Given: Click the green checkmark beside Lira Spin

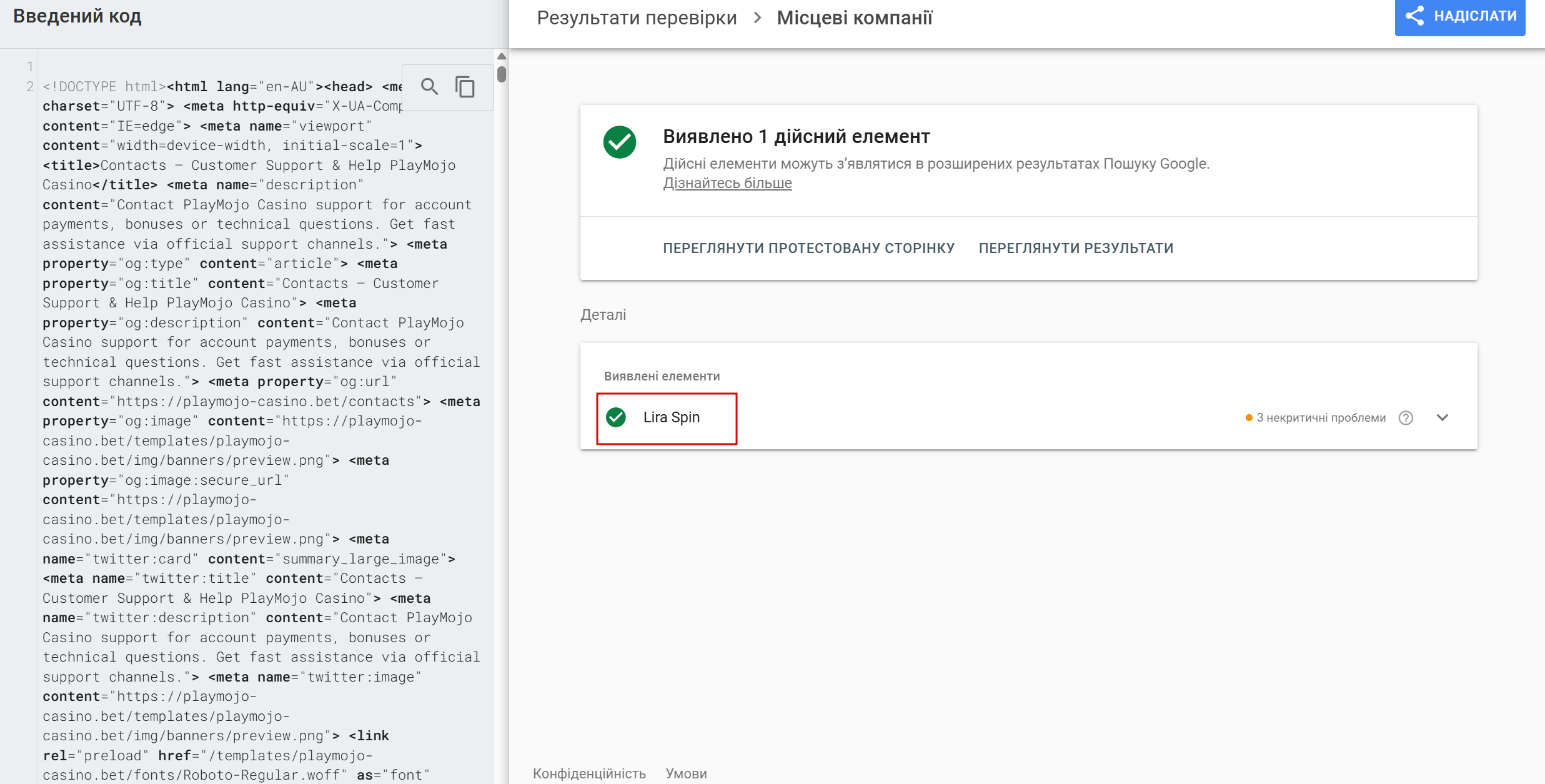Looking at the screenshot, I should 616,417.
